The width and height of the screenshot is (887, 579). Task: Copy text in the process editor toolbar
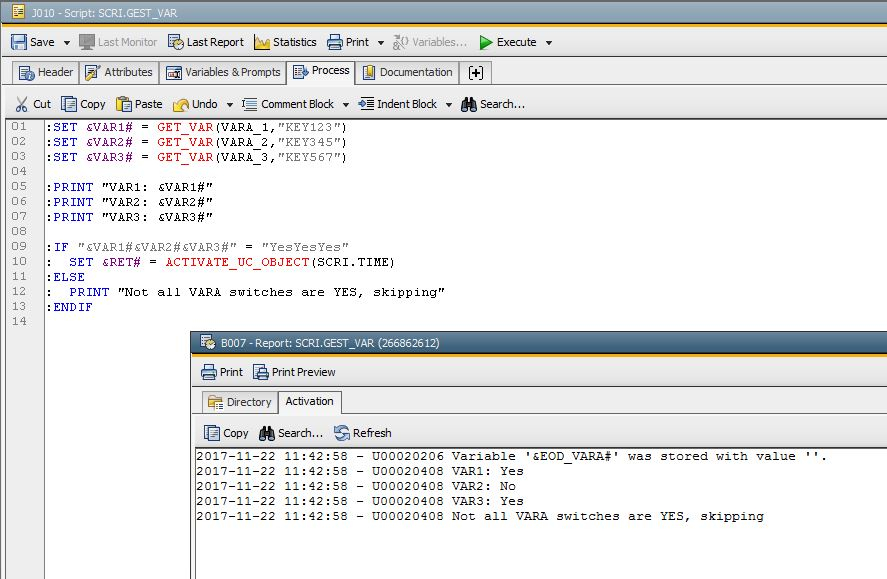84,103
